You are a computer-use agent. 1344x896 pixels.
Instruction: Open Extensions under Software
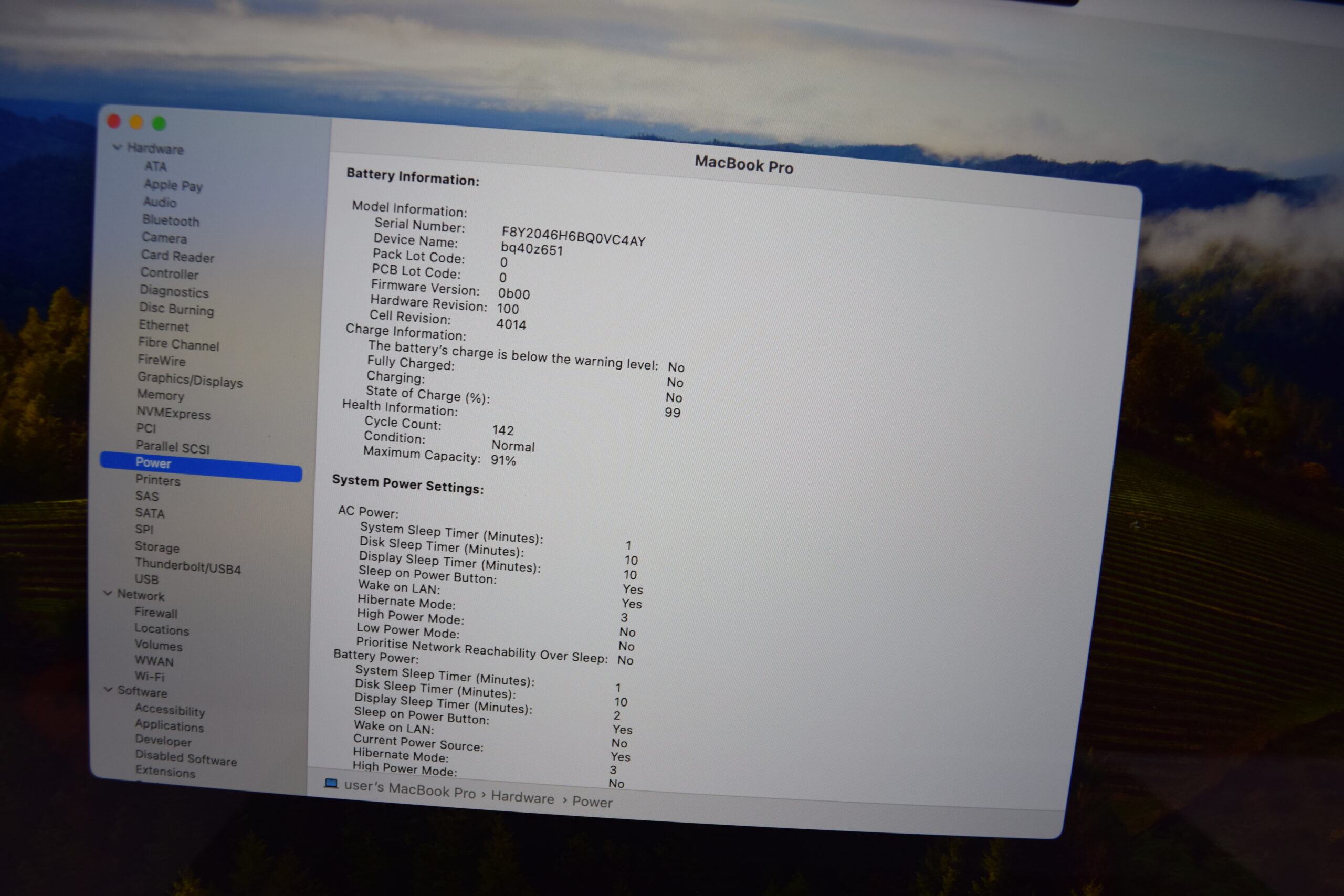165,772
